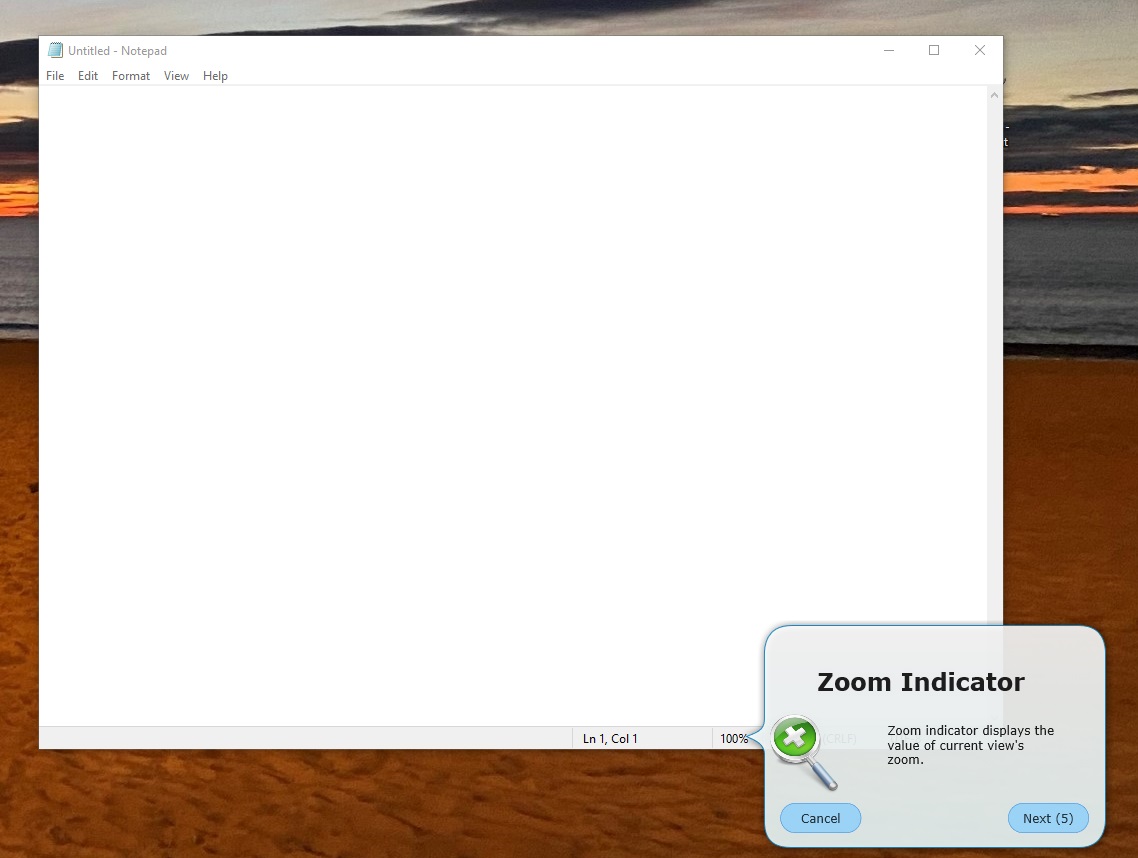1138x858 pixels.
Task: Click the green magnifier zoom icon
Action: [x=803, y=752]
